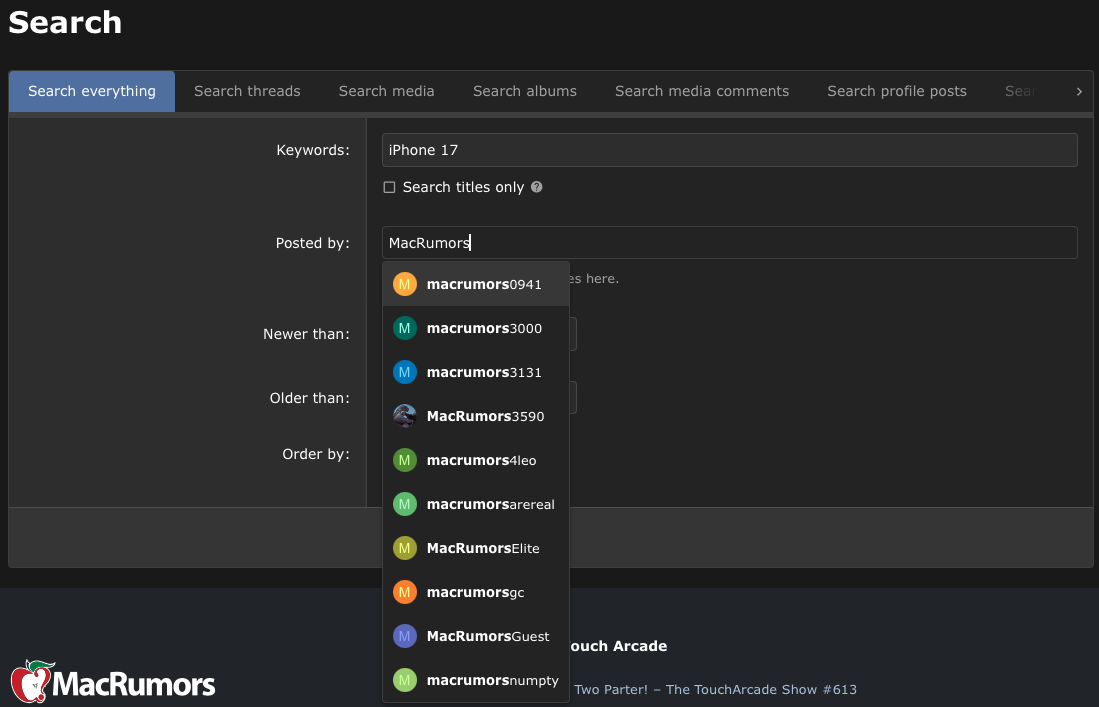Choose macrumors0941 from the suggestions
Screen dimensions: 1099x707
click(476, 284)
